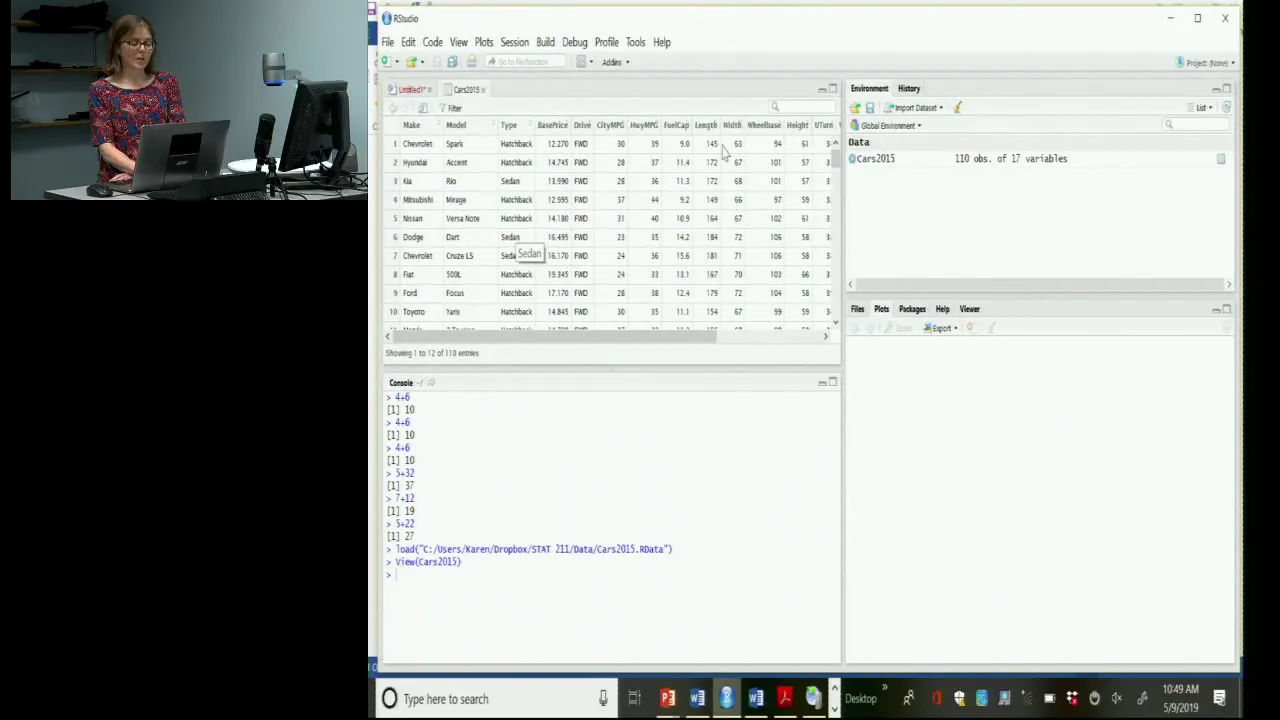Load workspace icon in Environment pane
Screen dimensions: 1280x720
coord(855,108)
